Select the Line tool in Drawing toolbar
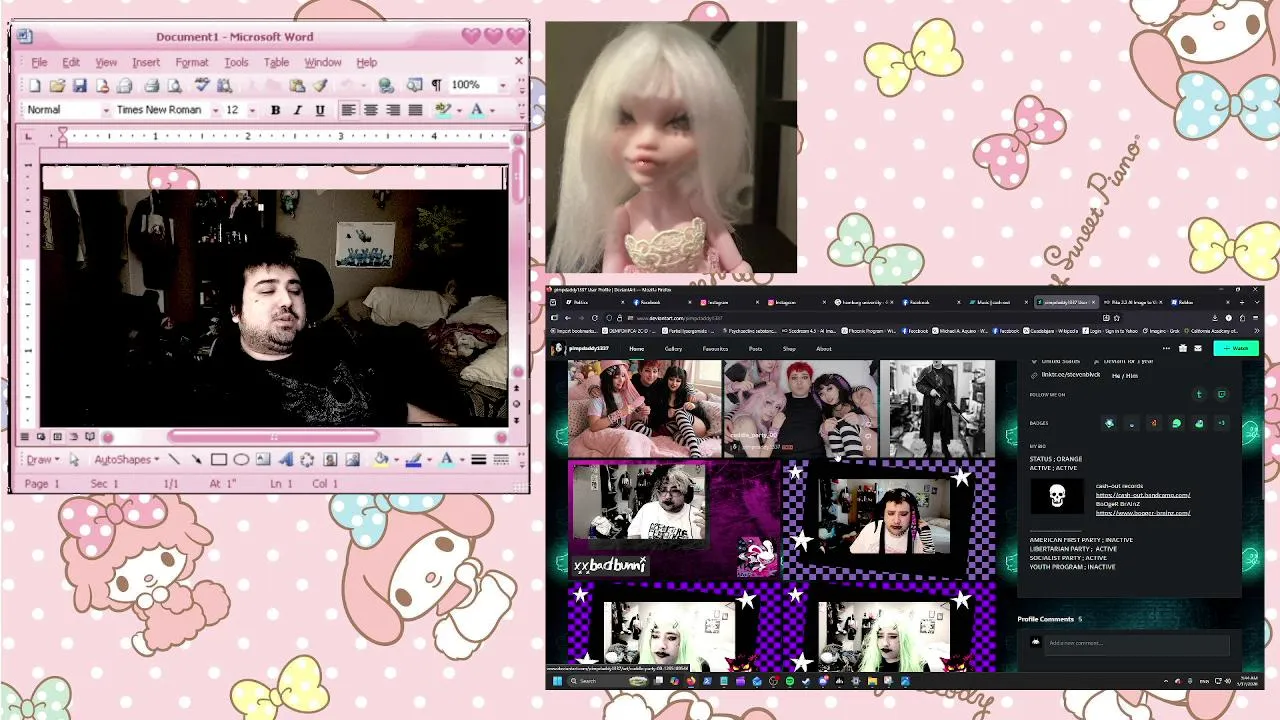The height and width of the screenshot is (720, 1280). pyautogui.click(x=175, y=460)
